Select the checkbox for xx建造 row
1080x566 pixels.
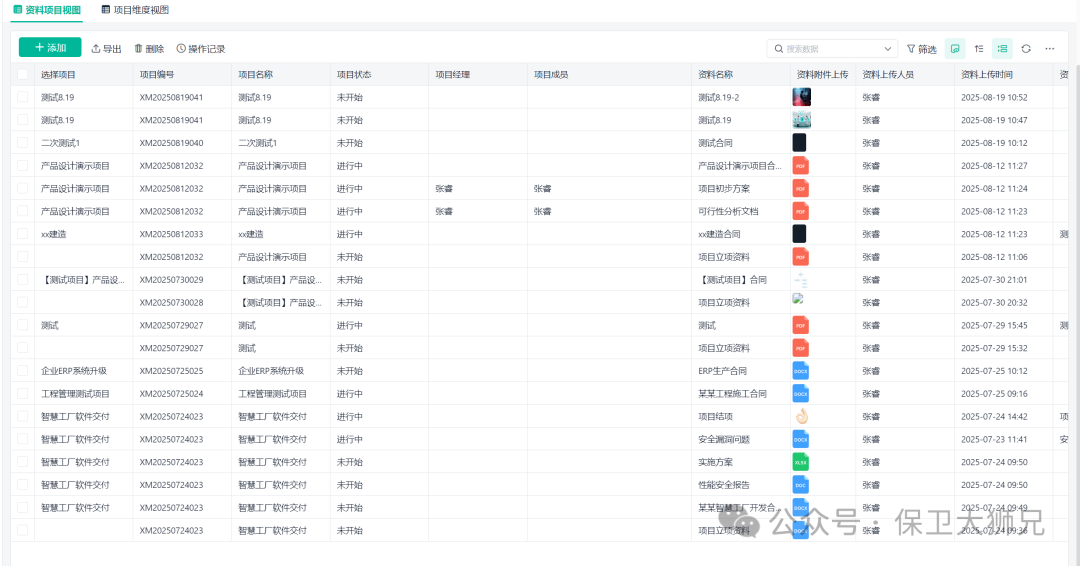click(23, 234)
